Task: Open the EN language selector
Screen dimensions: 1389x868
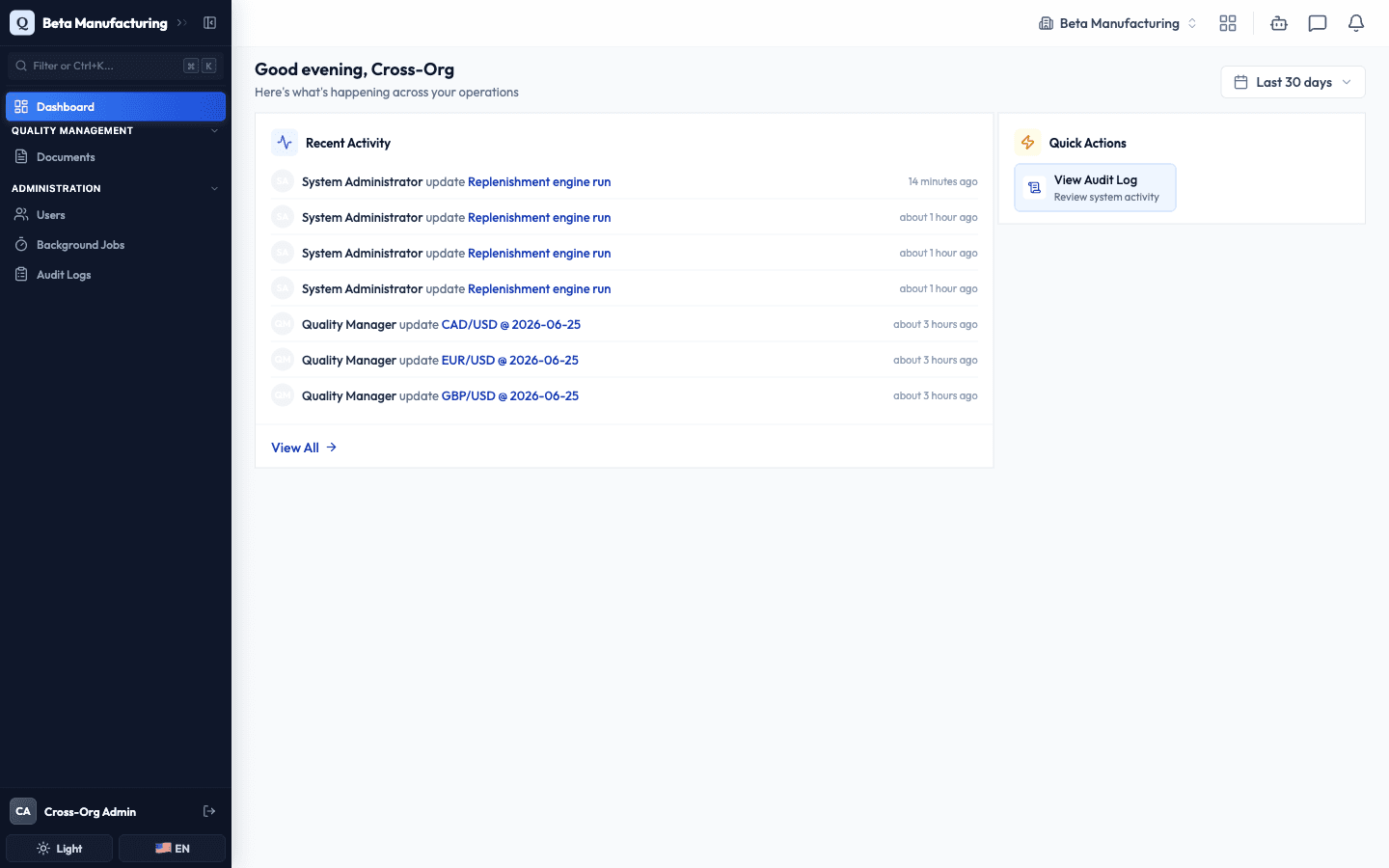Action: (x=172, y=849)
